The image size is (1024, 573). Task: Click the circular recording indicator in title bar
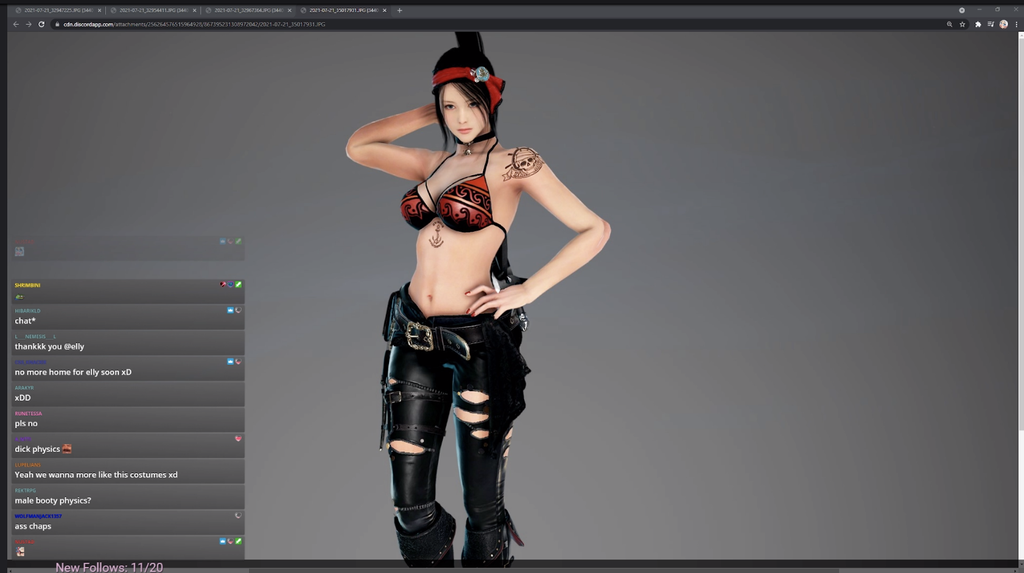(x=961, y=10)
